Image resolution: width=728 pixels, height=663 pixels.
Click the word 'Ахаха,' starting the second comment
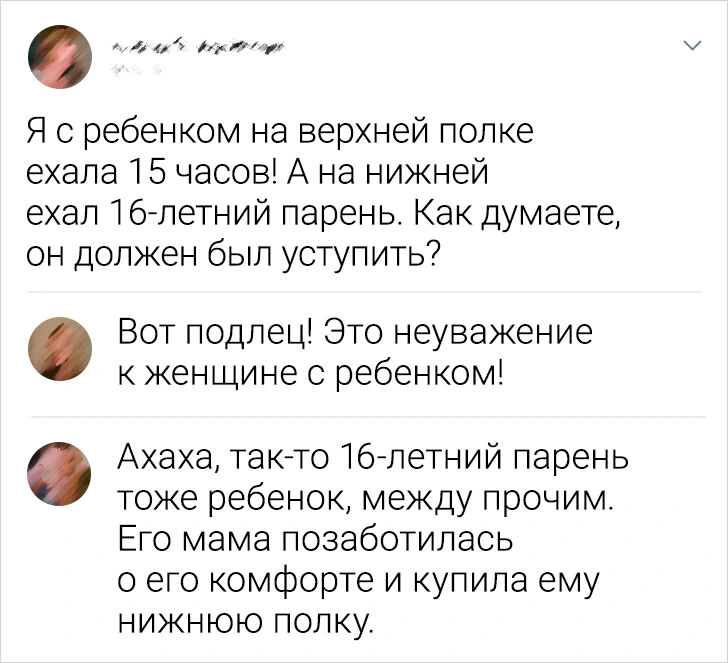(x=169, y=459)
